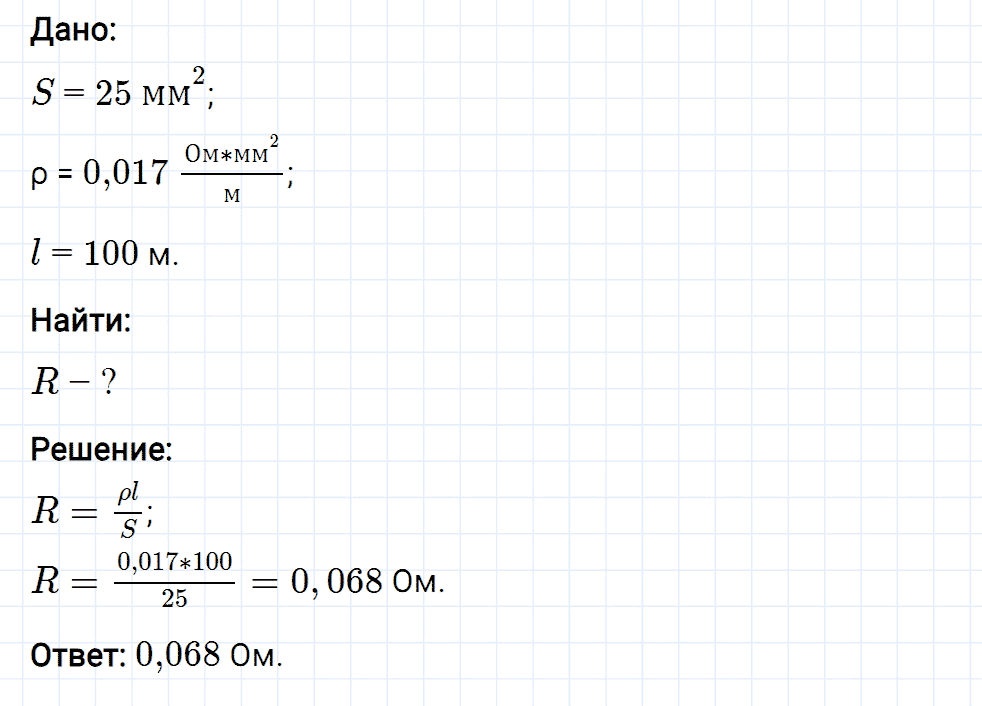Click the 25 denominator in the calculation
982x706 pixels.
click(175, 598)
